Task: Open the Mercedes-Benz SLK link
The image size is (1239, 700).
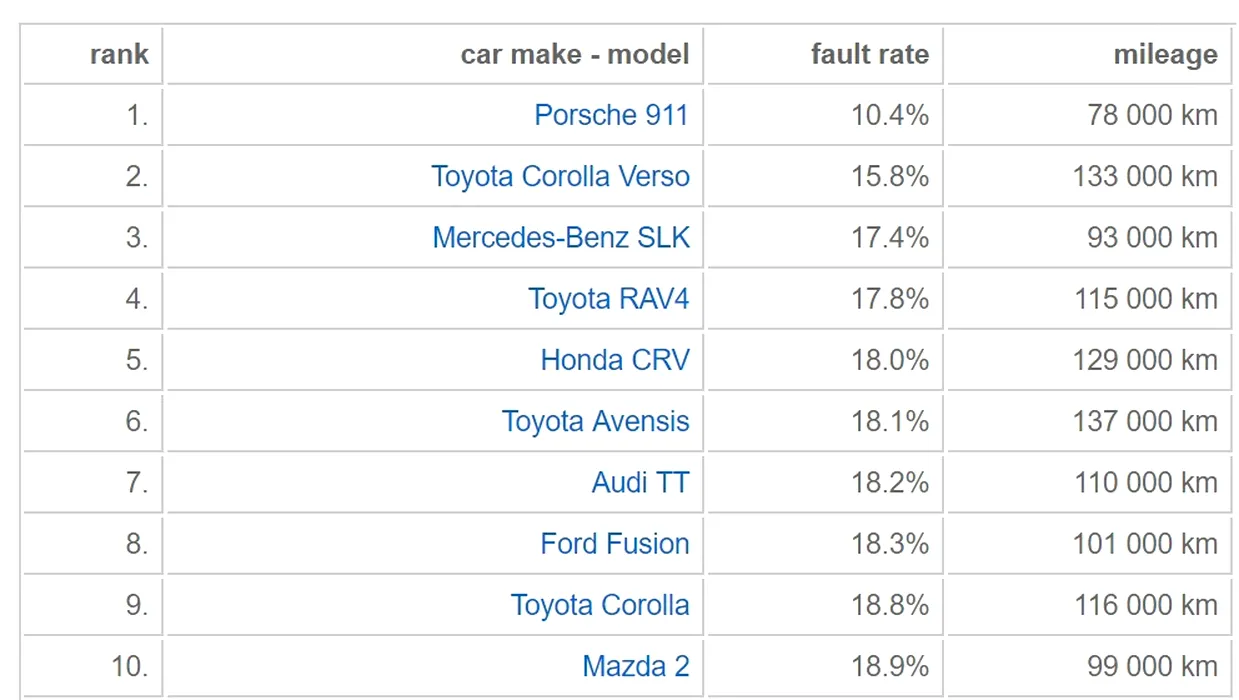Action: [x=561, y=237]
